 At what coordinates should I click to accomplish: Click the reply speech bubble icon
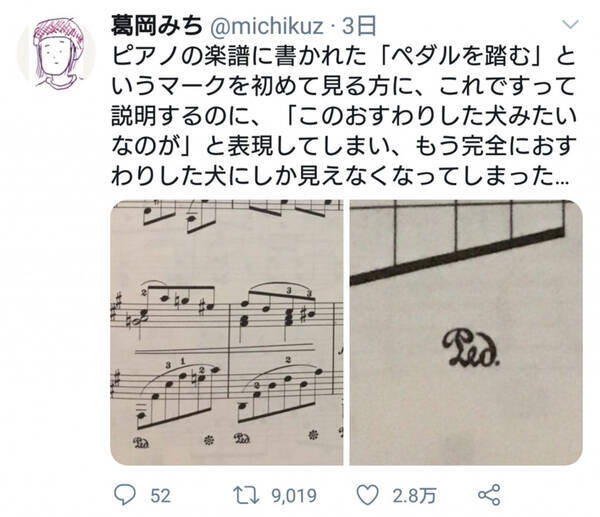(122, 493)
